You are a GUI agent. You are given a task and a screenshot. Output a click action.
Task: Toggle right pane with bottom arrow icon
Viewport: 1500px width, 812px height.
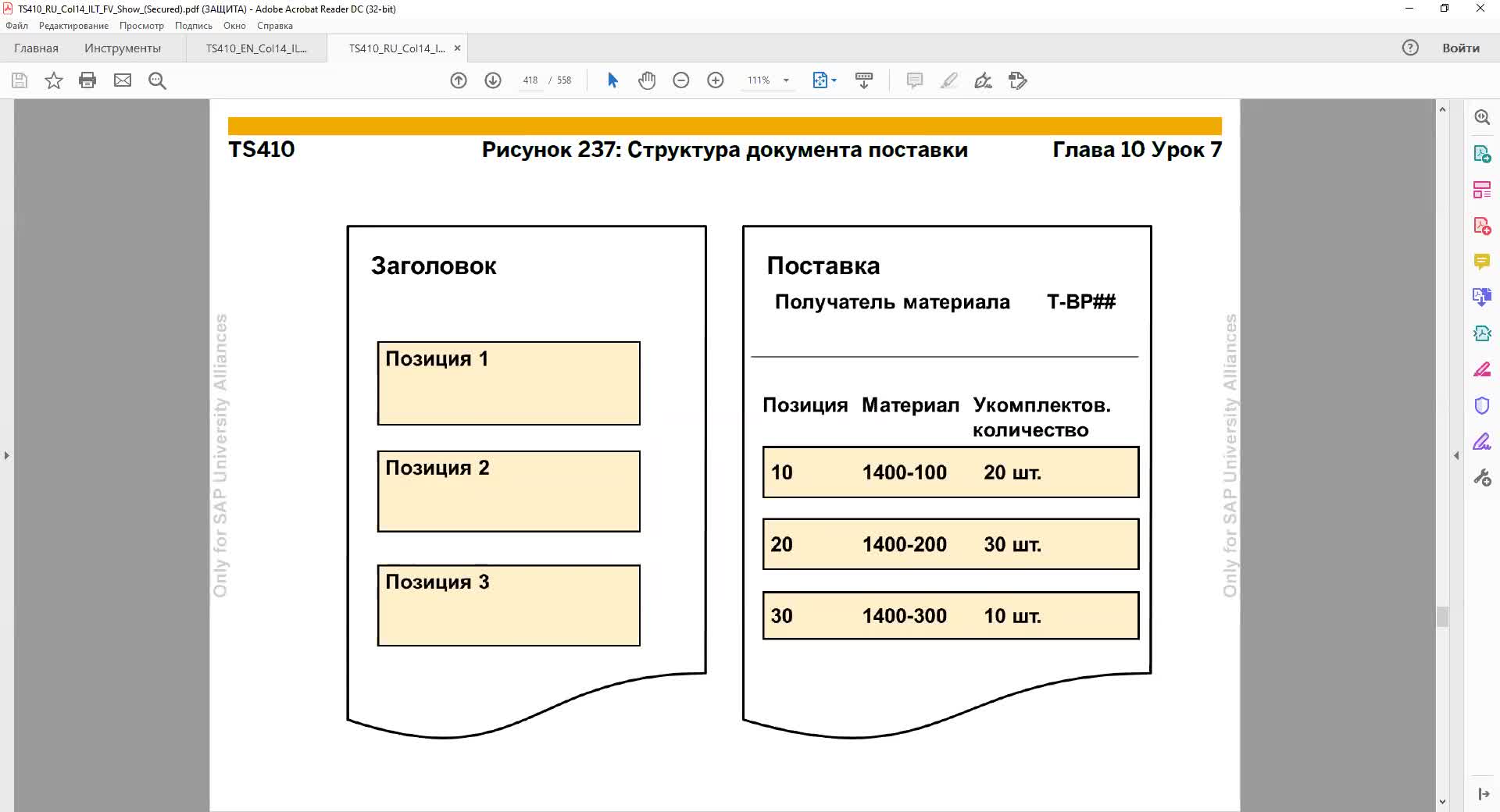click(1484, 794)
